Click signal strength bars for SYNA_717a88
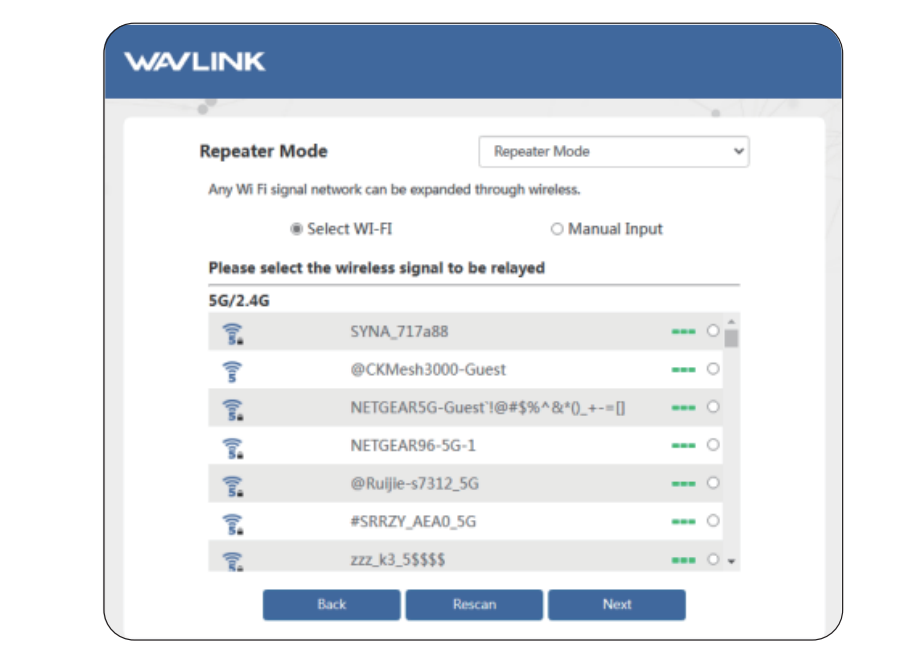 pos(683,332)
